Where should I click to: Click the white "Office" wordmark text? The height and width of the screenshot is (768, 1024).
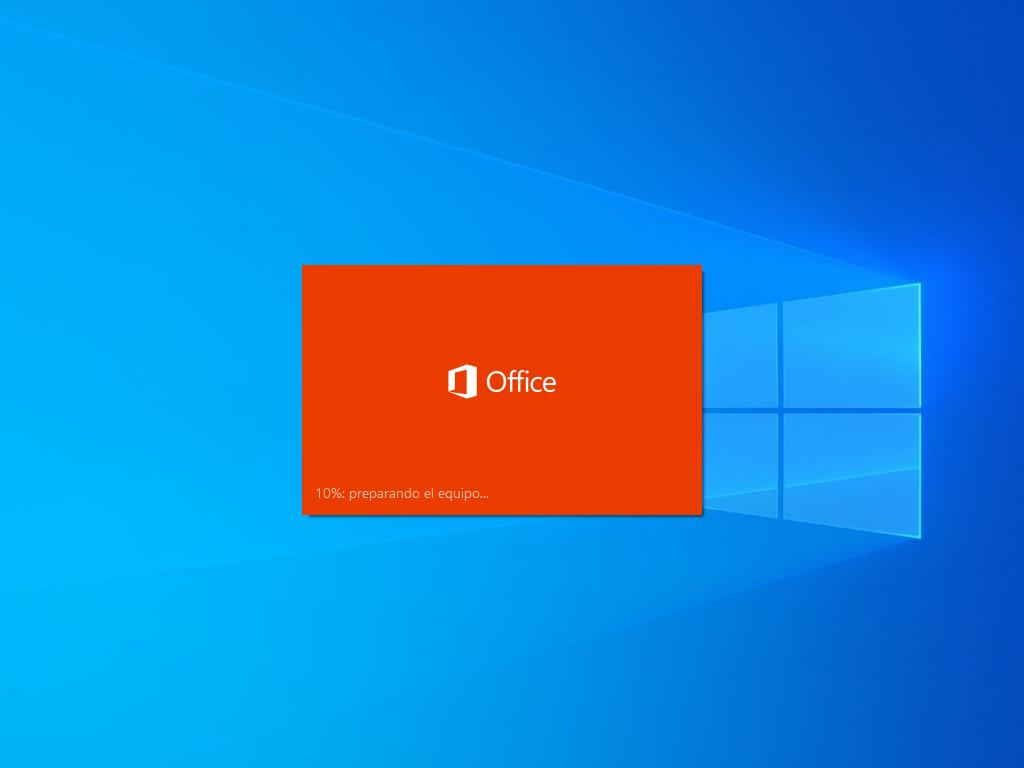pyautogui.click(x=520, y=382)
